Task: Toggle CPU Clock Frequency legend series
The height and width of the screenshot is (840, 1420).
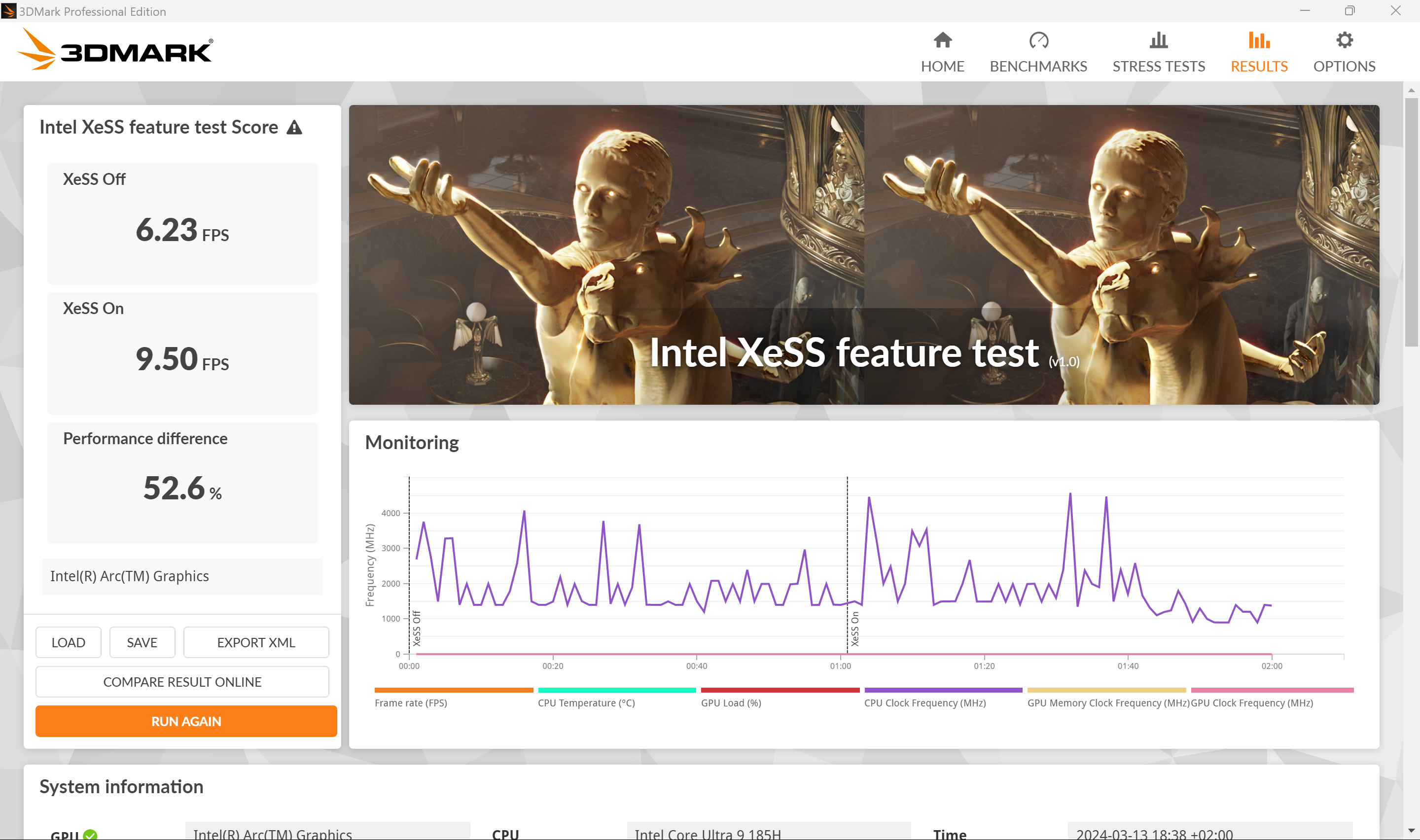Action: click(x=925, y=703)
